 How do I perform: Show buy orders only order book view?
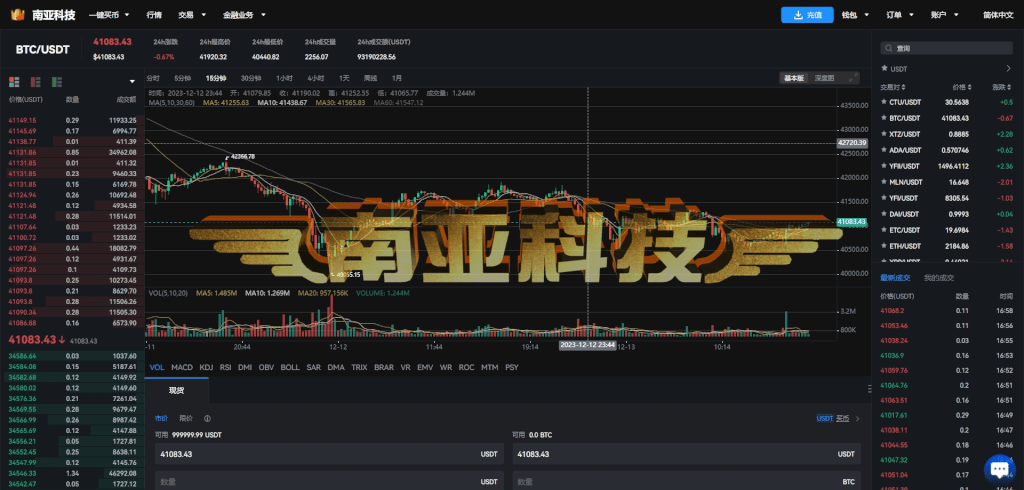tap(57, 82)
